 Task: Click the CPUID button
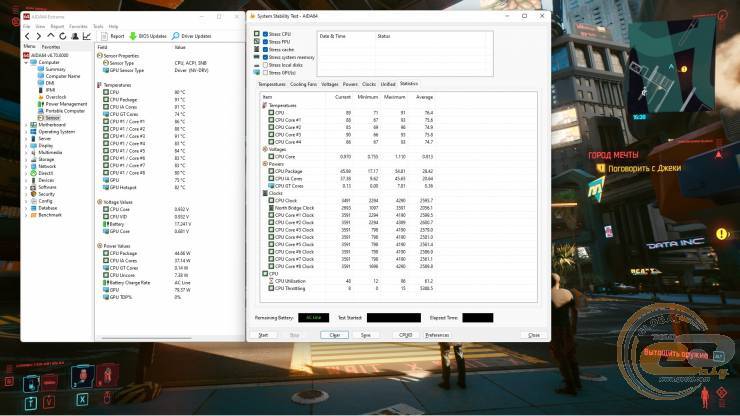[x=405, y=335]
